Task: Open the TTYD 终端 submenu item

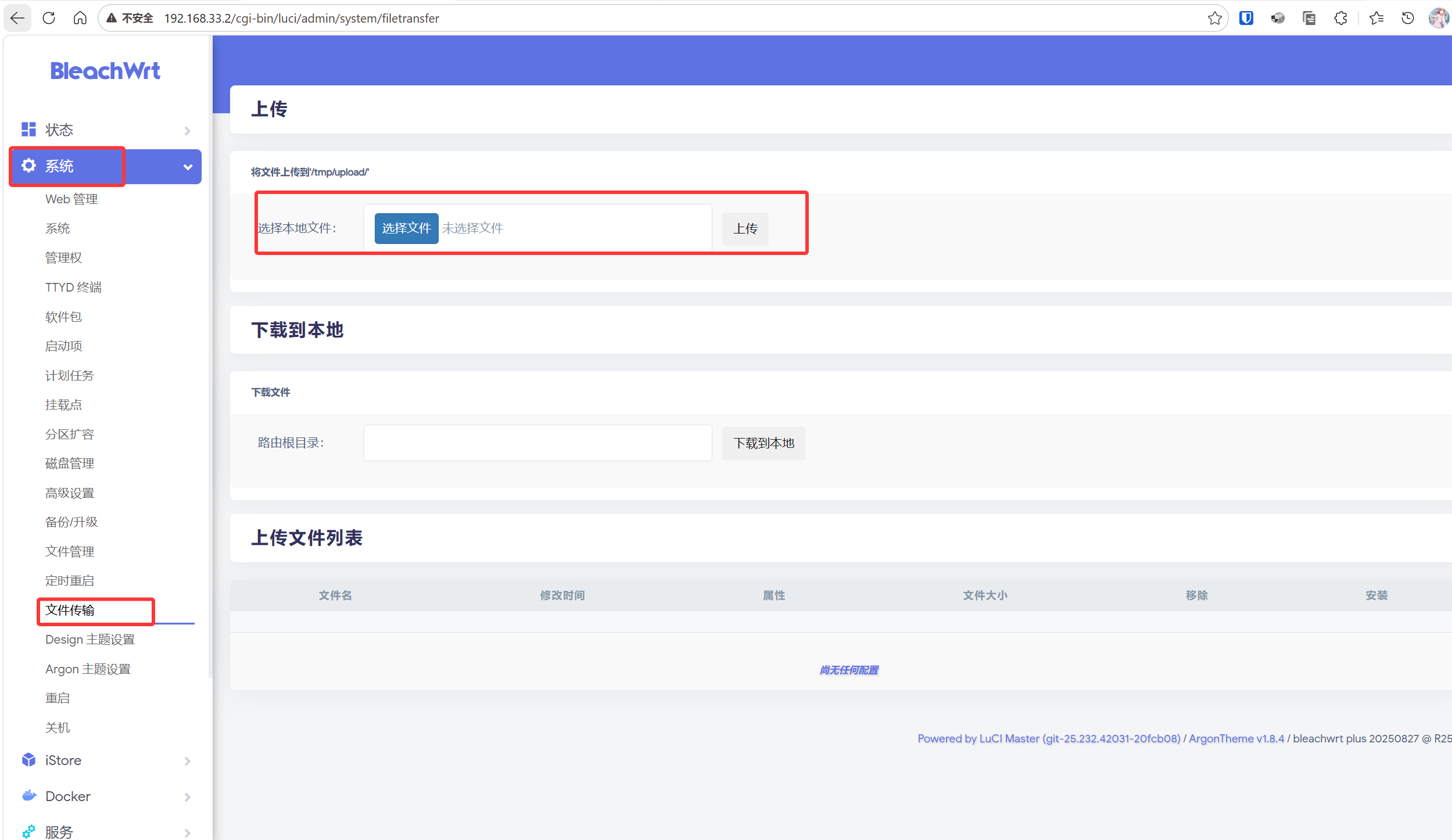Action: click(73, 287)
